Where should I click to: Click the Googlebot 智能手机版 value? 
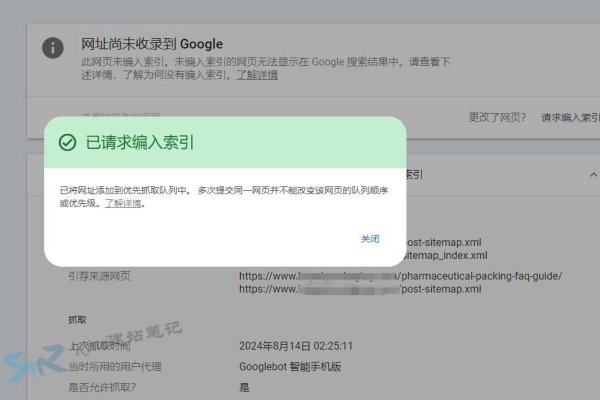click(x=290, y=367)
